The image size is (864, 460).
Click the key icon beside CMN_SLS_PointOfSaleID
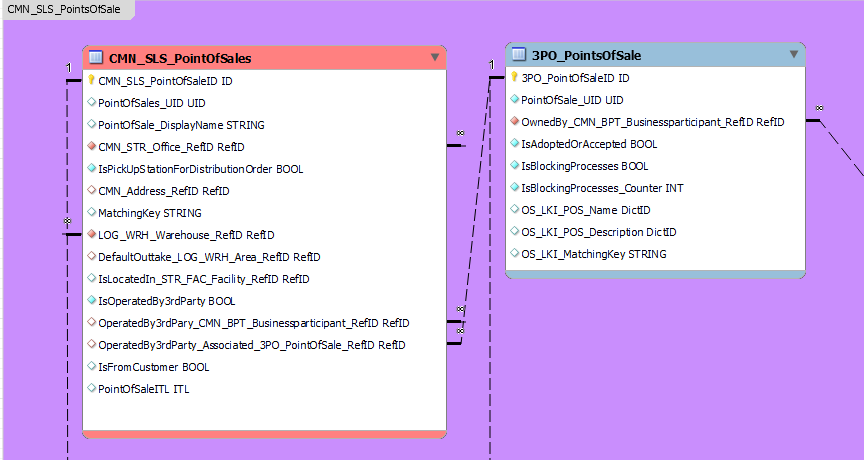91,80
